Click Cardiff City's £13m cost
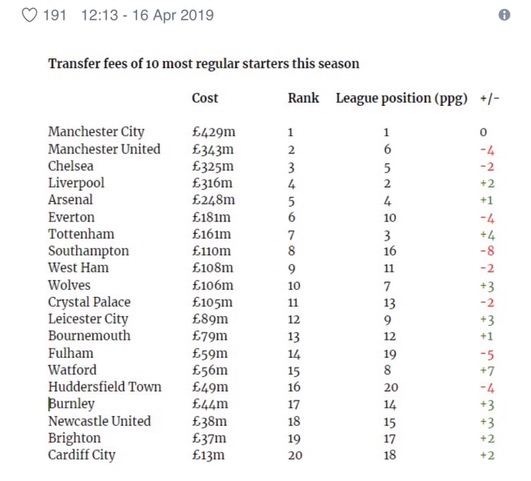Viewport: 531px width, 481px height. click(208, 455)
